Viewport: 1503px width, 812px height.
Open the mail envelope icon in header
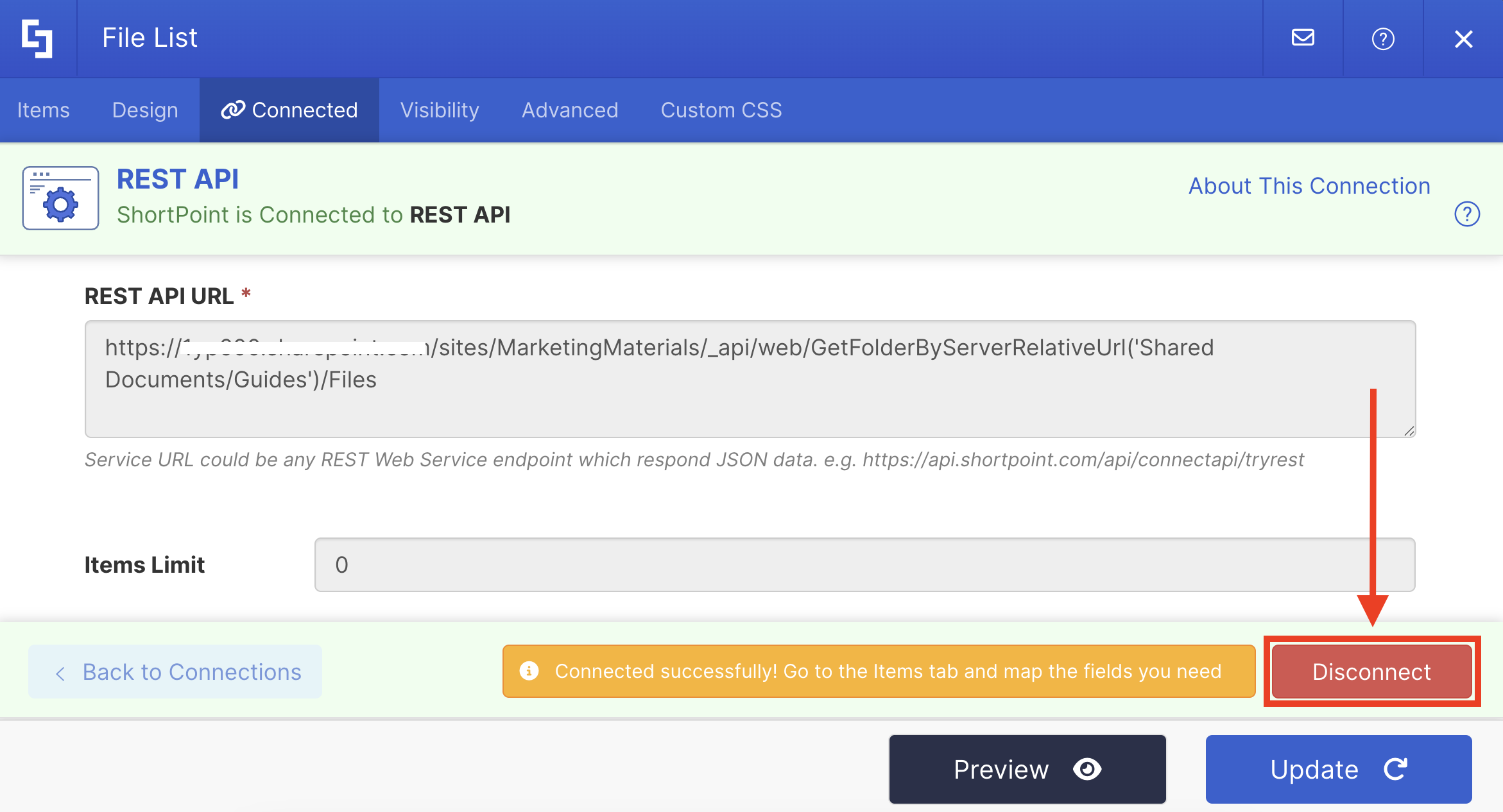tap(1303, 38)
